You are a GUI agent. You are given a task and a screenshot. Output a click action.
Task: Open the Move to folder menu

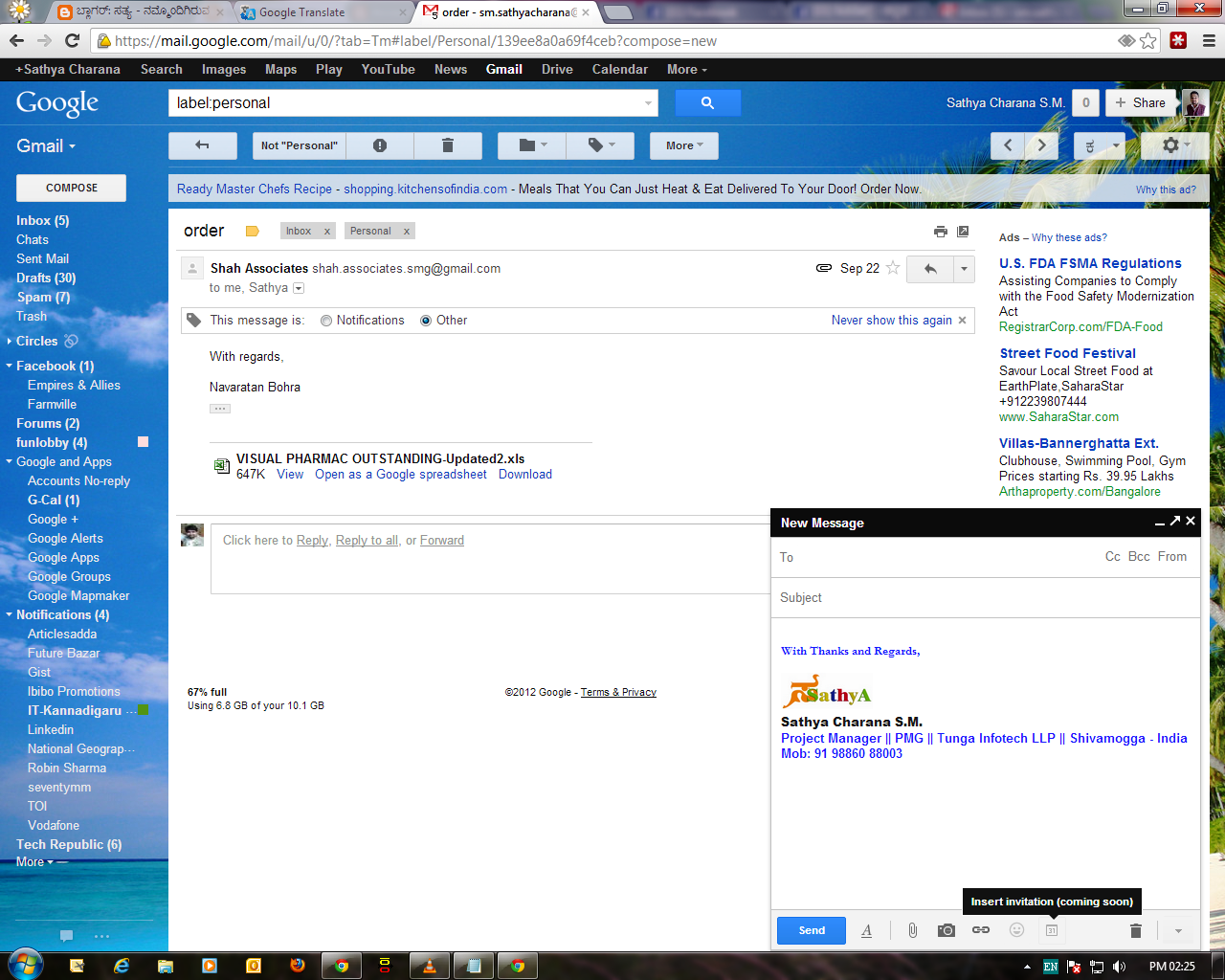pos(532,145)
